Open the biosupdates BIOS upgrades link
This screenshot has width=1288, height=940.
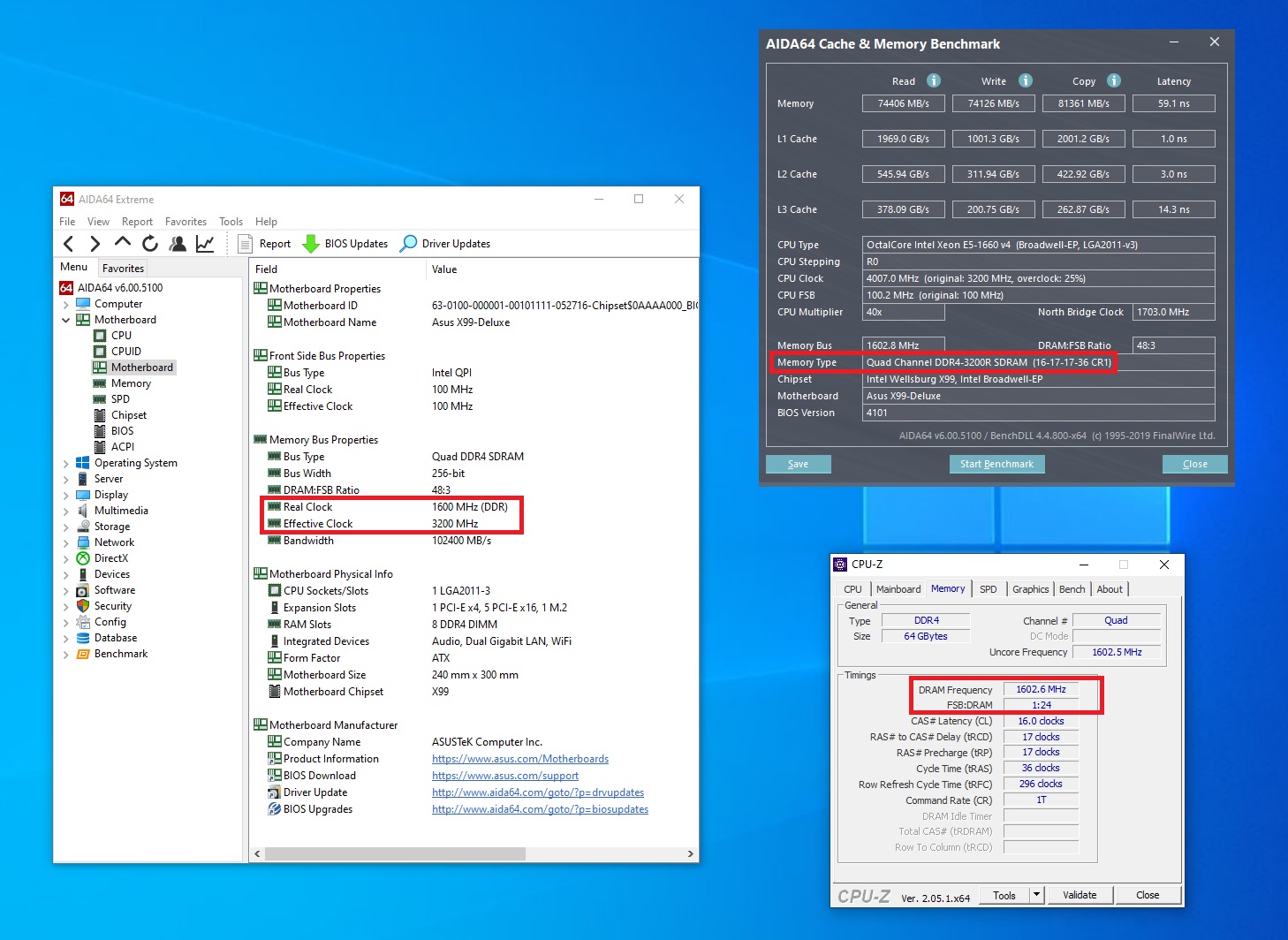pyautogui.click(x=541, y=809)
